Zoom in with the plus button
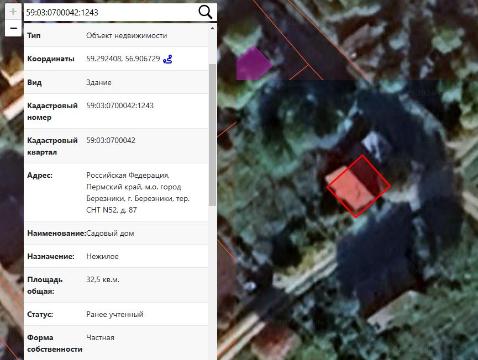 [x=13, y=12]
